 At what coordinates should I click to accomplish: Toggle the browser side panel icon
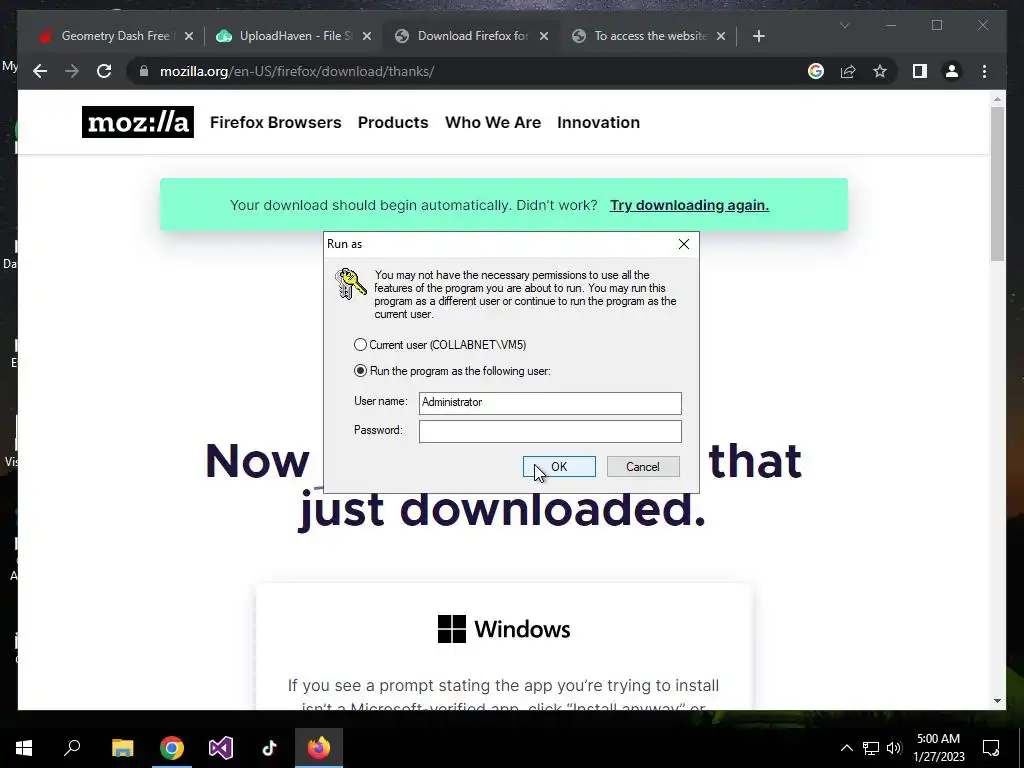920,71
